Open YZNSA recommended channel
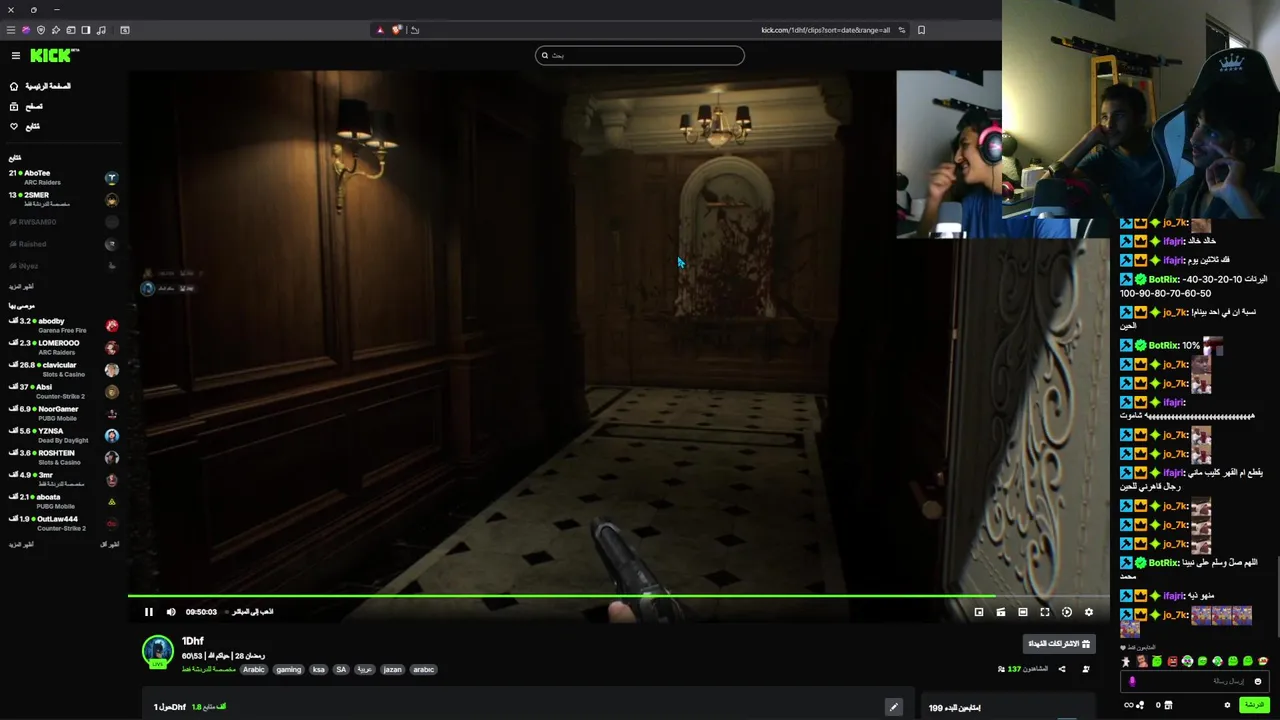Screen dimensions: 1280x720 pos(62,435)
